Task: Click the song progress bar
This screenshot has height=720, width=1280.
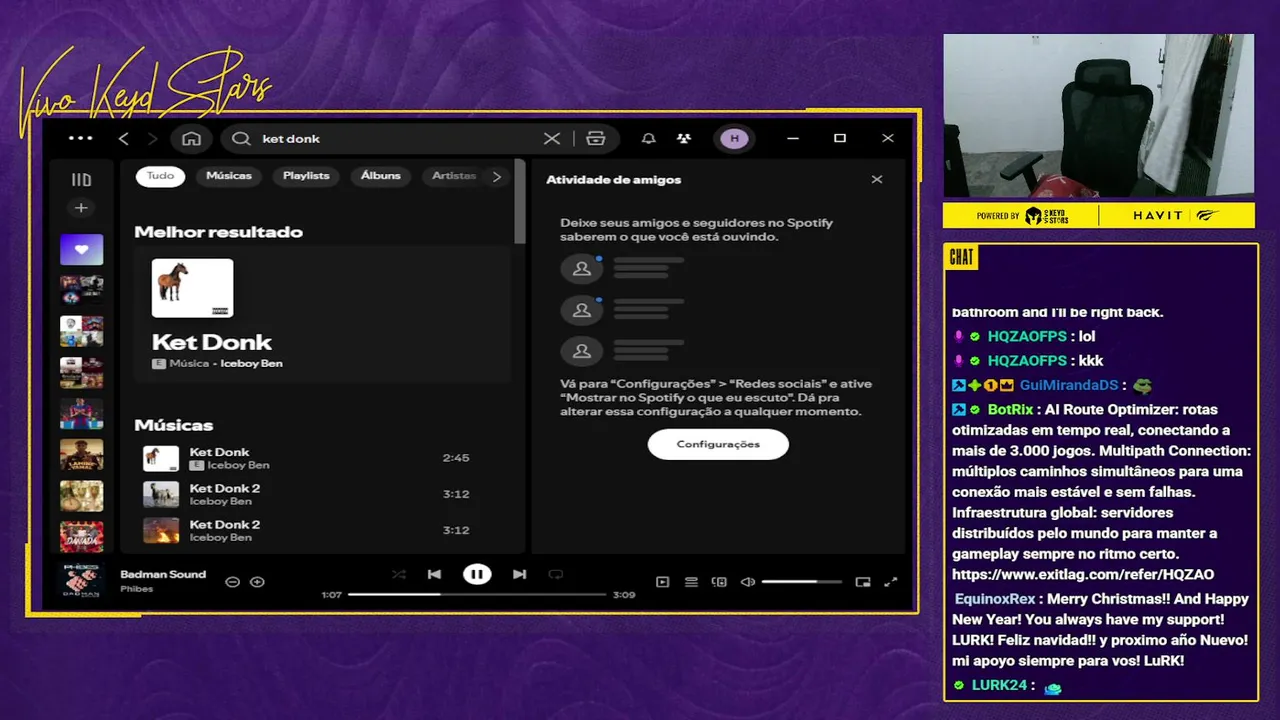Action: click(x=477, y=594)
